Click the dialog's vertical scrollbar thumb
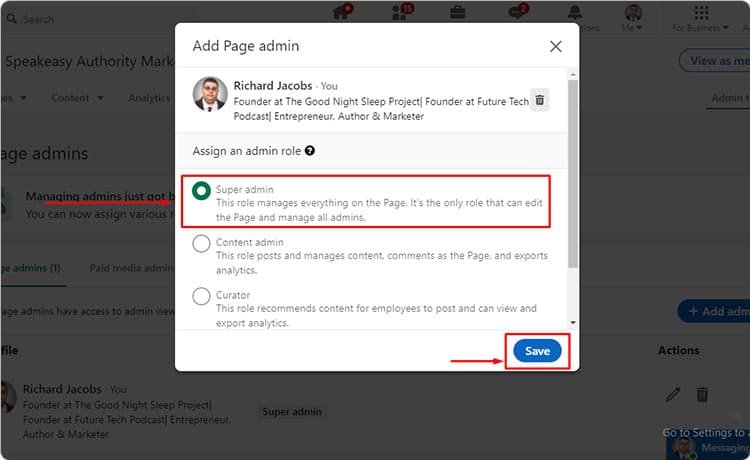This screenshot has width=750, height=460. [573, 174]
